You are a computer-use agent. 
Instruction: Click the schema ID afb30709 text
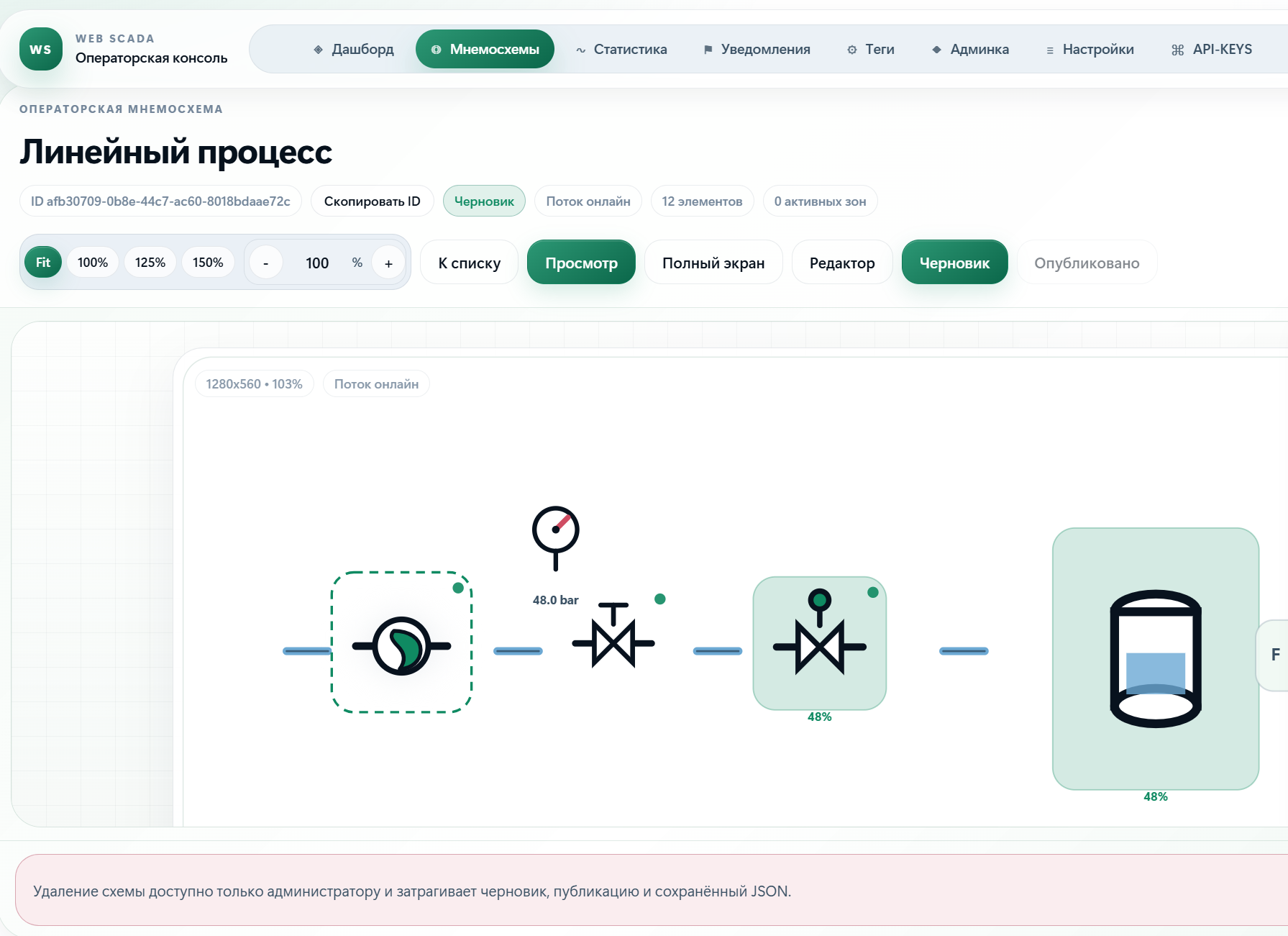(160, 201)
